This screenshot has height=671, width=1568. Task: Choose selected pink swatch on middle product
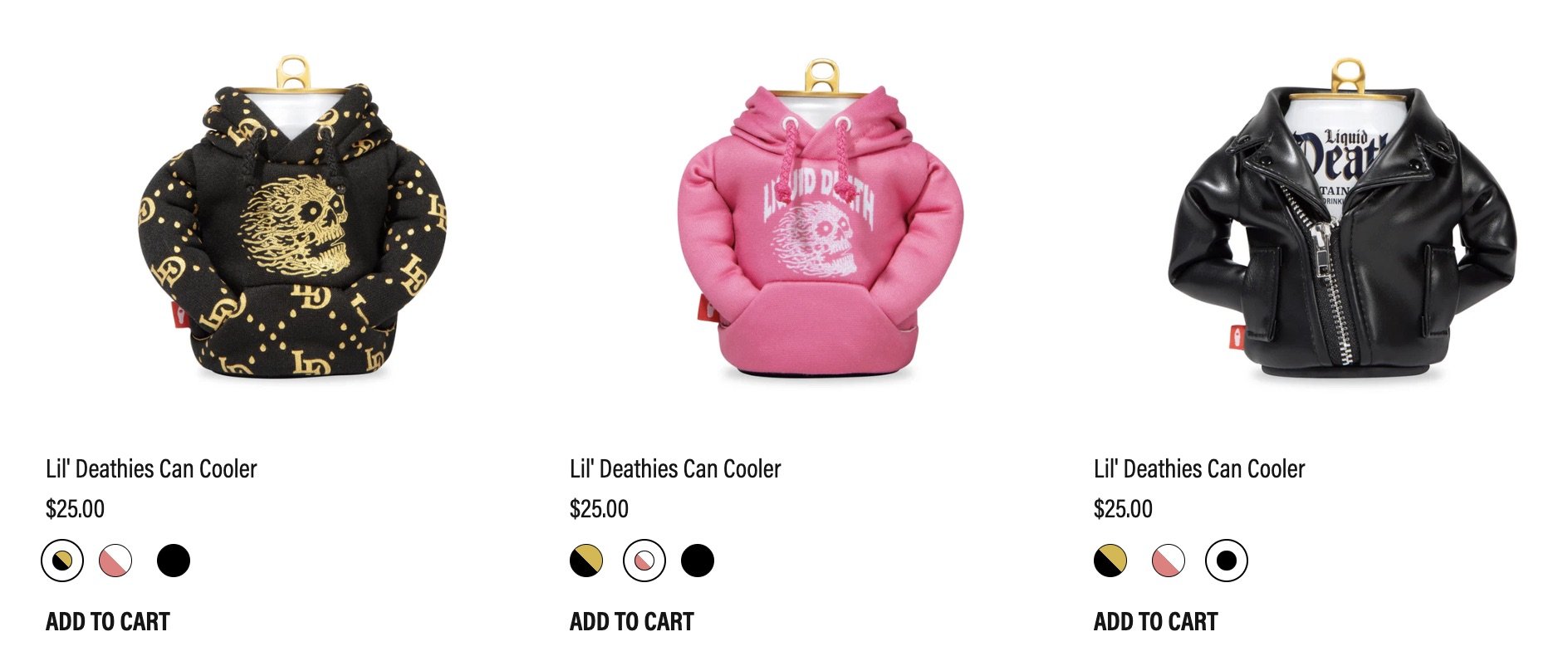click(644, 561)
